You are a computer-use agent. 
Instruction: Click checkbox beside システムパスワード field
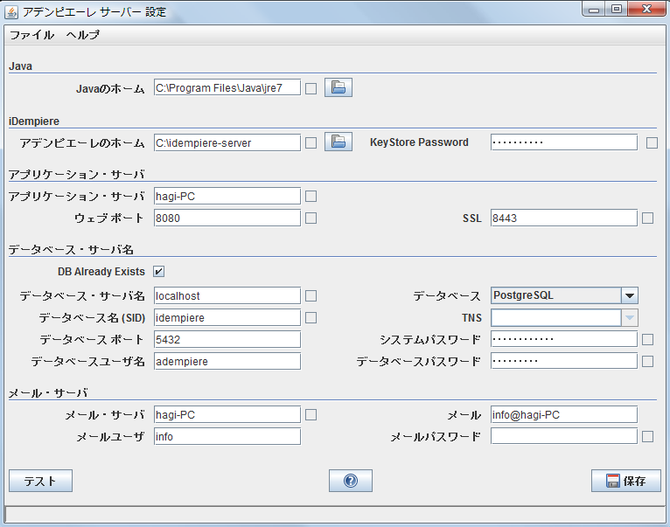(648, 339)
